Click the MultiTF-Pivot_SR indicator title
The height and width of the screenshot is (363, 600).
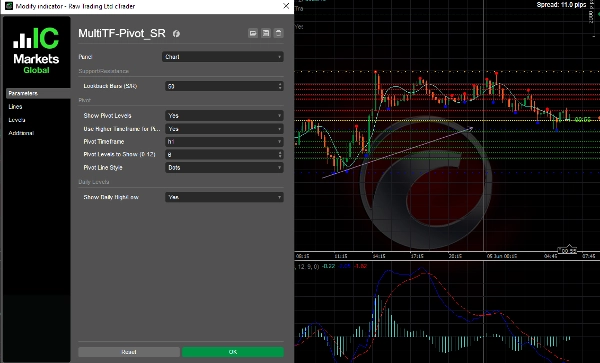point(122,33)
